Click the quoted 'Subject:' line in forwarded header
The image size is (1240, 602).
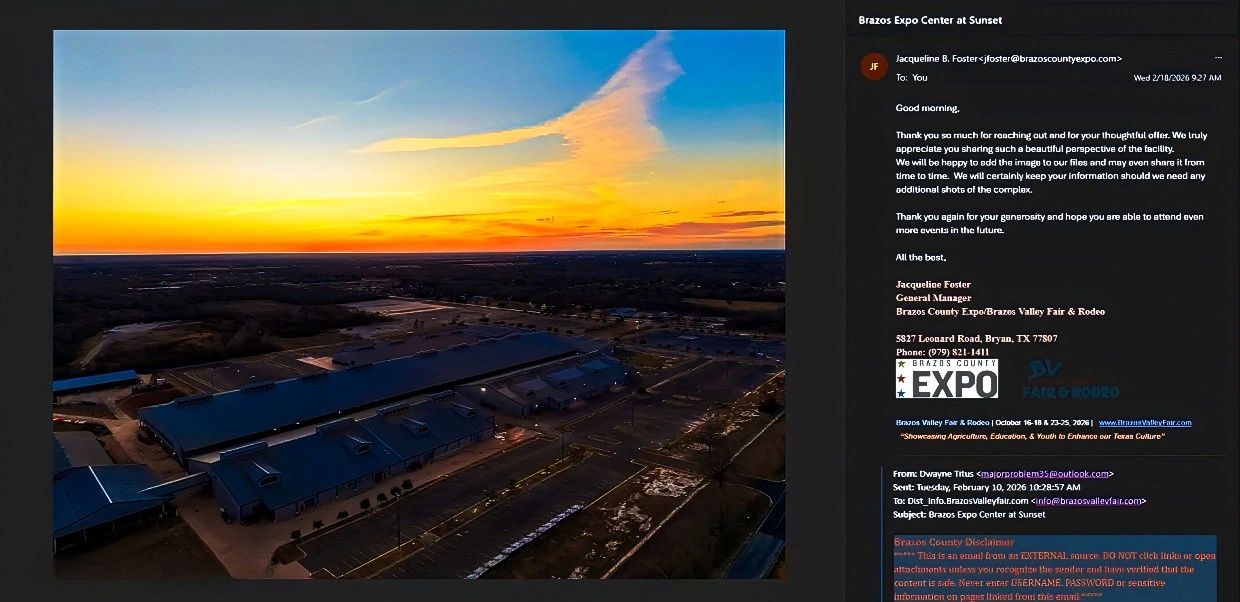point(969,515)
